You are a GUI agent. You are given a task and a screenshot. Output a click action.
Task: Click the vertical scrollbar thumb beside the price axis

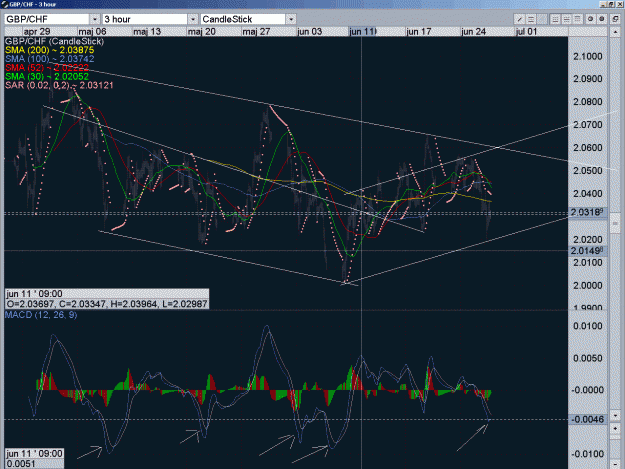coord(615,223)
